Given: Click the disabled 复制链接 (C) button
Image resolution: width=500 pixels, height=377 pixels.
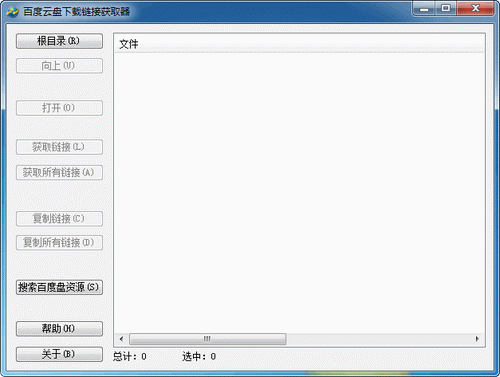Looking at the screenshot, I should tap(59, 219).
